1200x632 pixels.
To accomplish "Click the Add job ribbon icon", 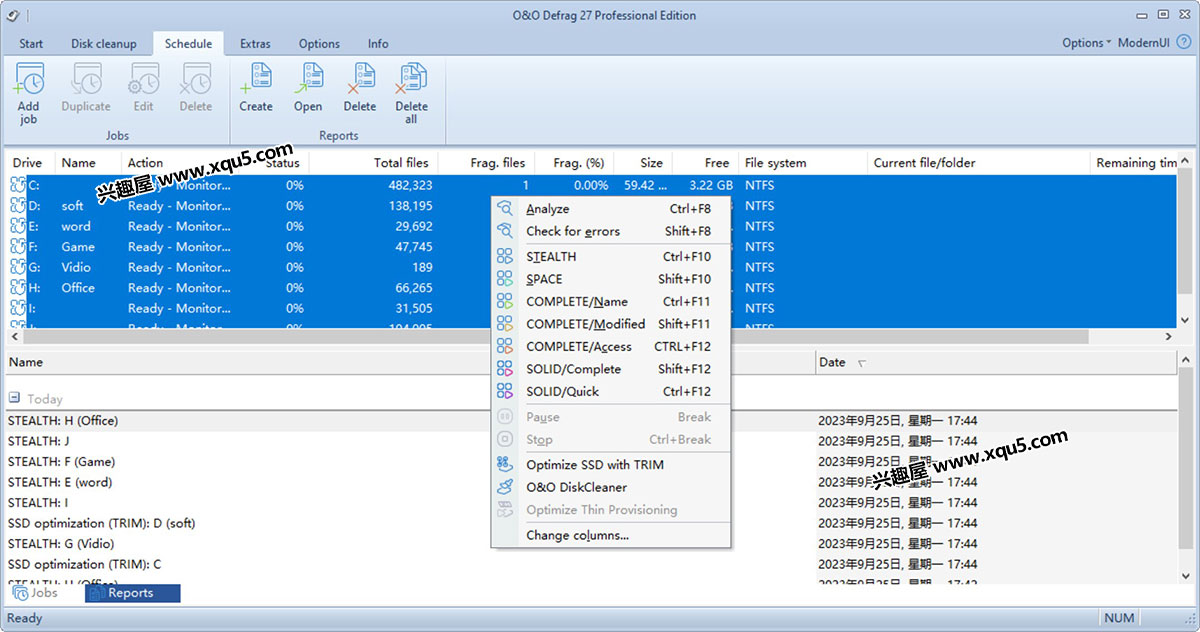I will (x=29, y=80).
